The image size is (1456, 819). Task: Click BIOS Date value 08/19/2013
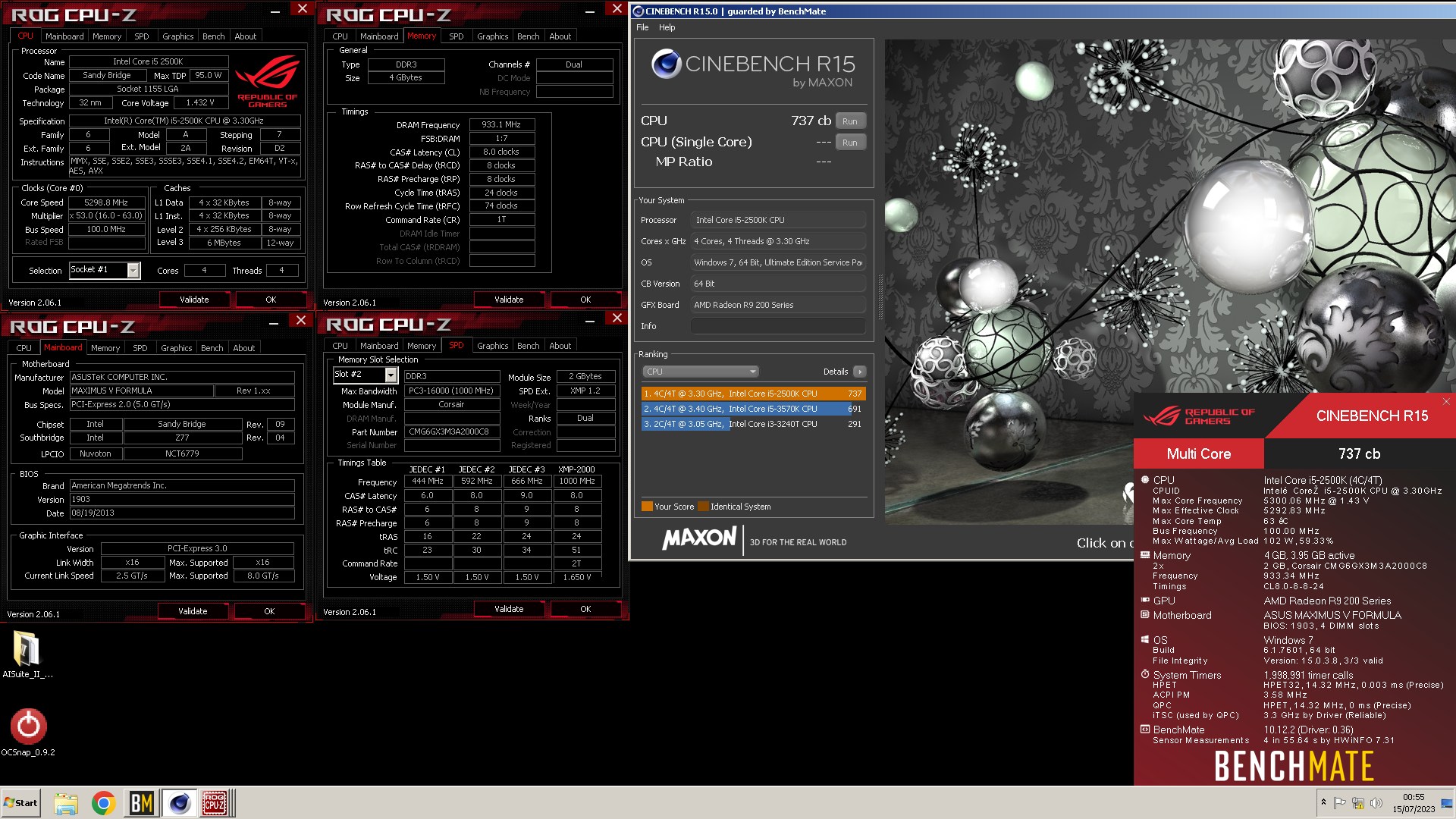point(182,513)
